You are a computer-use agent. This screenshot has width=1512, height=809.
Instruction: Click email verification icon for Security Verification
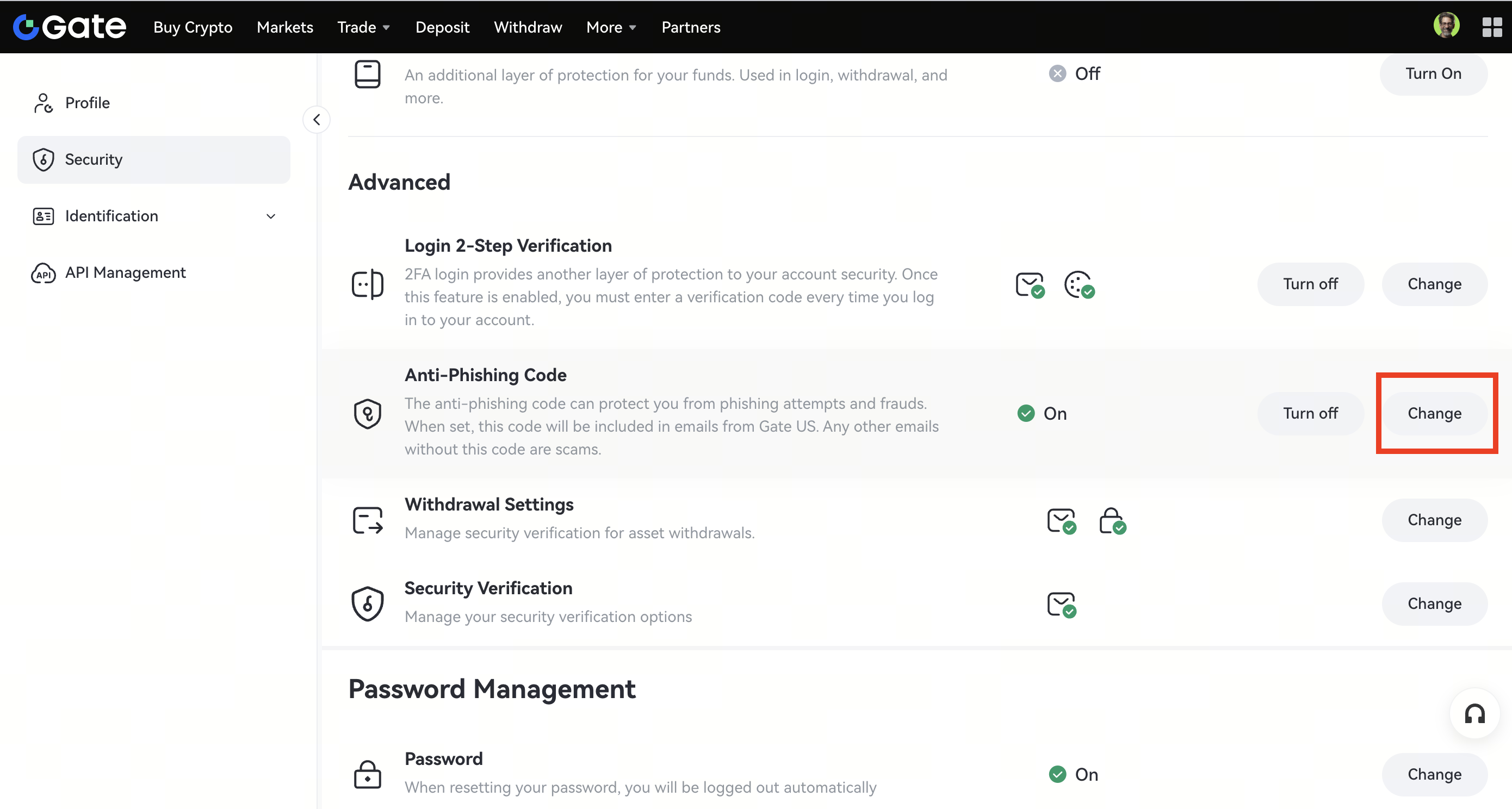click(1061, 604)
